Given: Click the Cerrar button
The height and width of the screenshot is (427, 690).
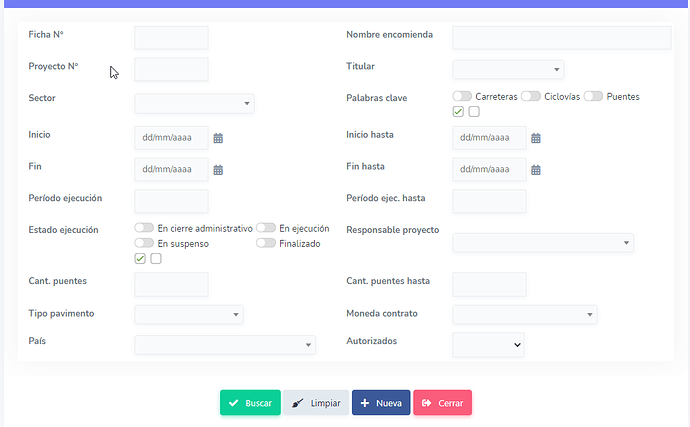Looking at the screenshot, I should pos(442,403).
